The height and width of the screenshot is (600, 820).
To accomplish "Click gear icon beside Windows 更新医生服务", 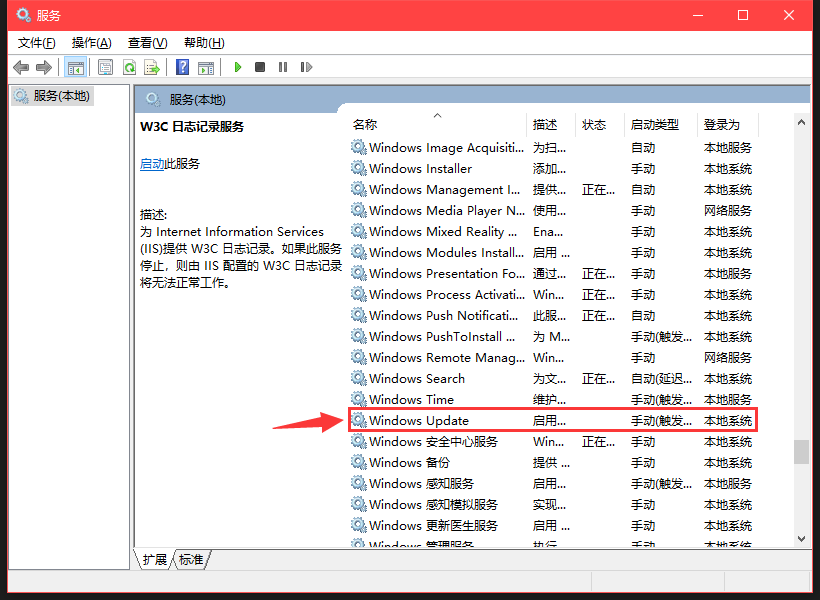I will point(358,525).
